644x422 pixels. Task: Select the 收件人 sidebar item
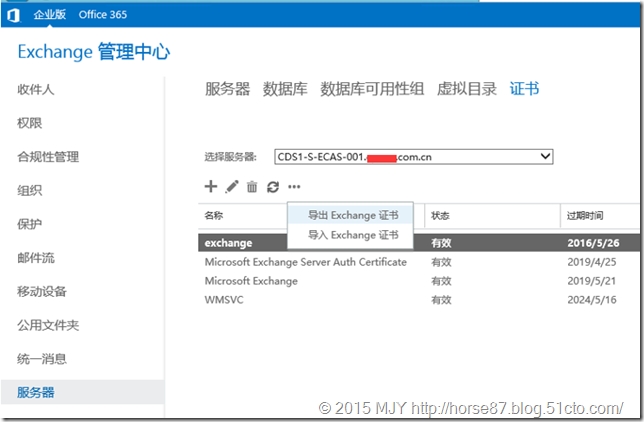tap(36, 90)
